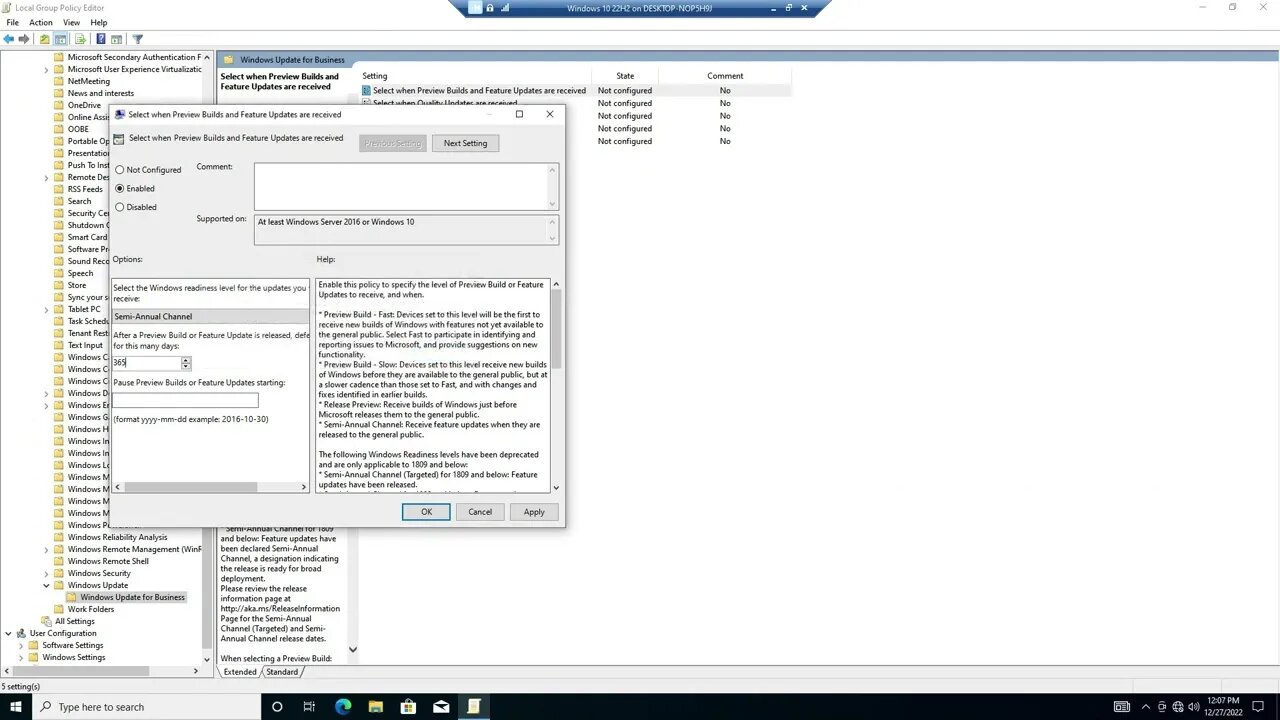
Task: Open the View menu
Action: click(x=72, y=22)
